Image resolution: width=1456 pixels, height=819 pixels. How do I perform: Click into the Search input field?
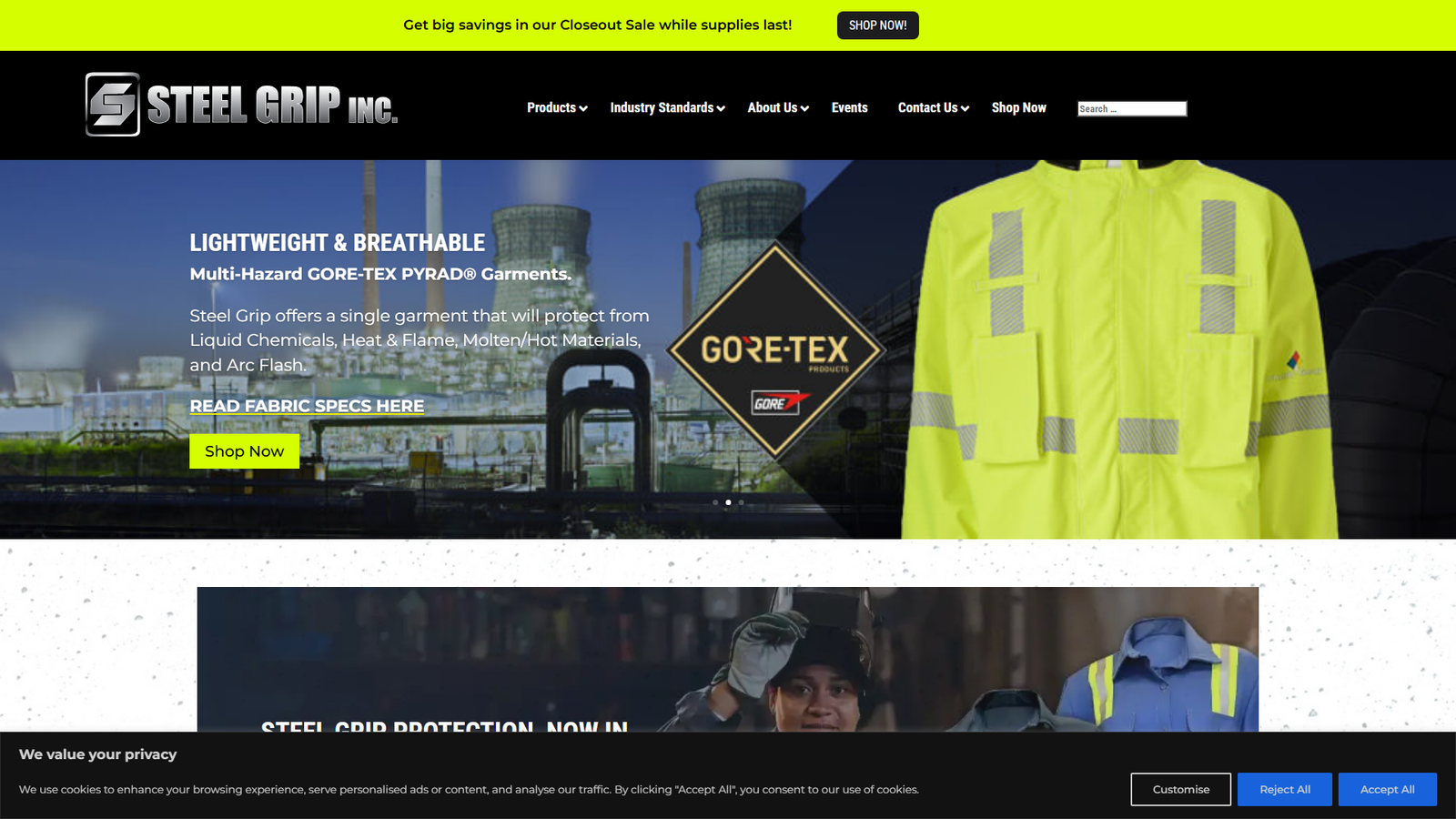coord(1131,108)
